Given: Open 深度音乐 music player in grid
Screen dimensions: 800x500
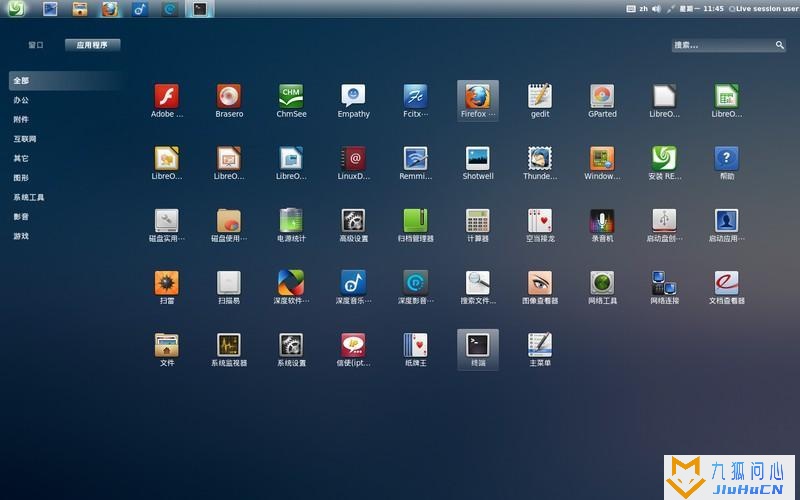Looking at the screenshot, I should [354, 287].
